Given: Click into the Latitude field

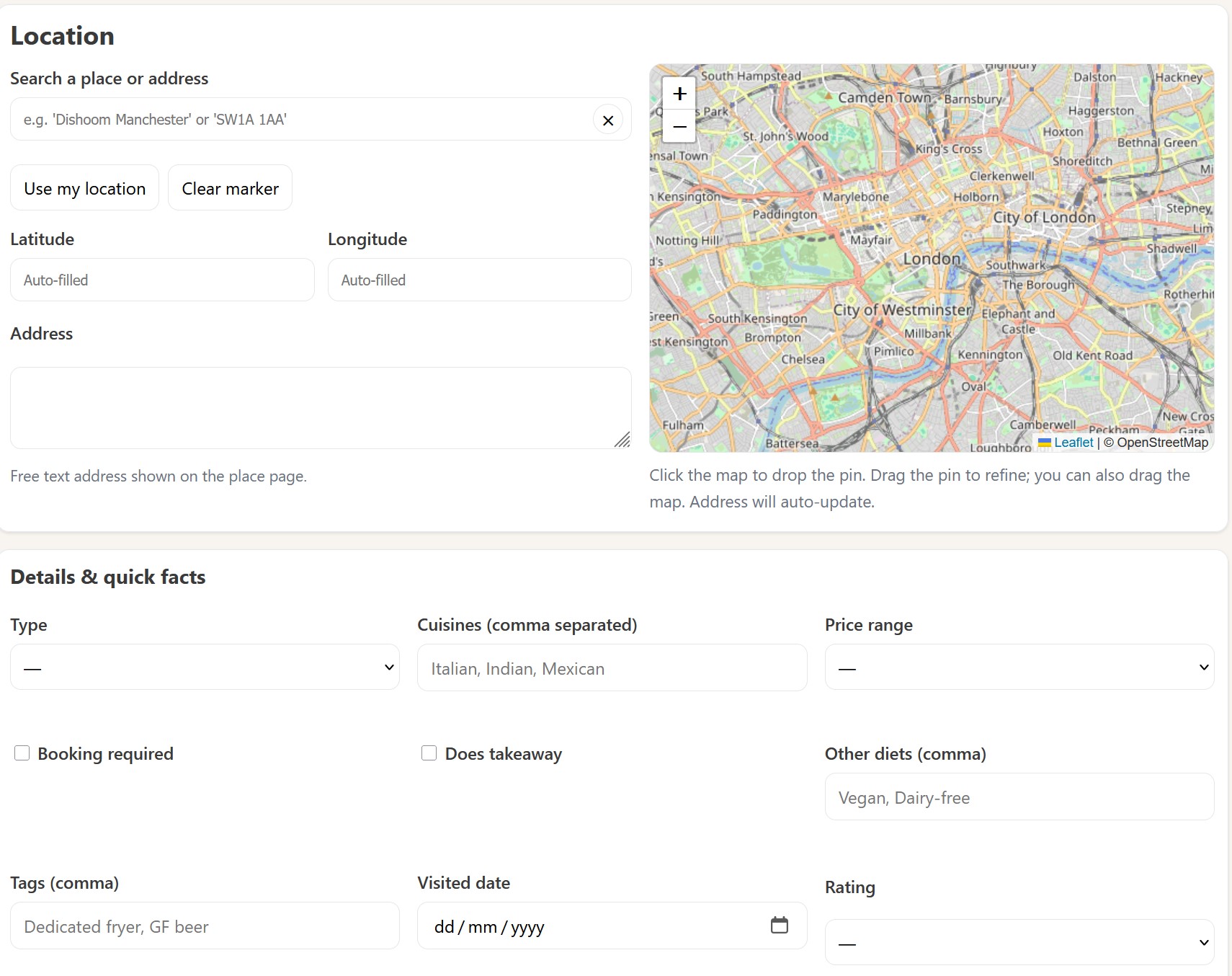Looking at the screenshot, I should [162, 280].
